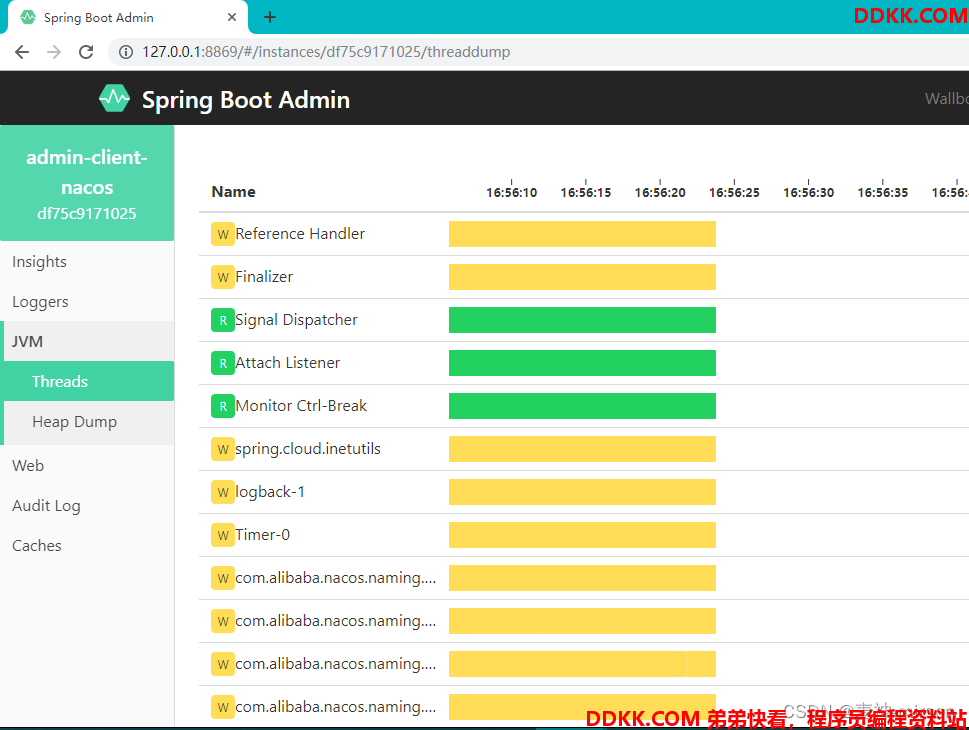
Task: Click the W badge beside Timer-0
Action: tap(222, 535)
